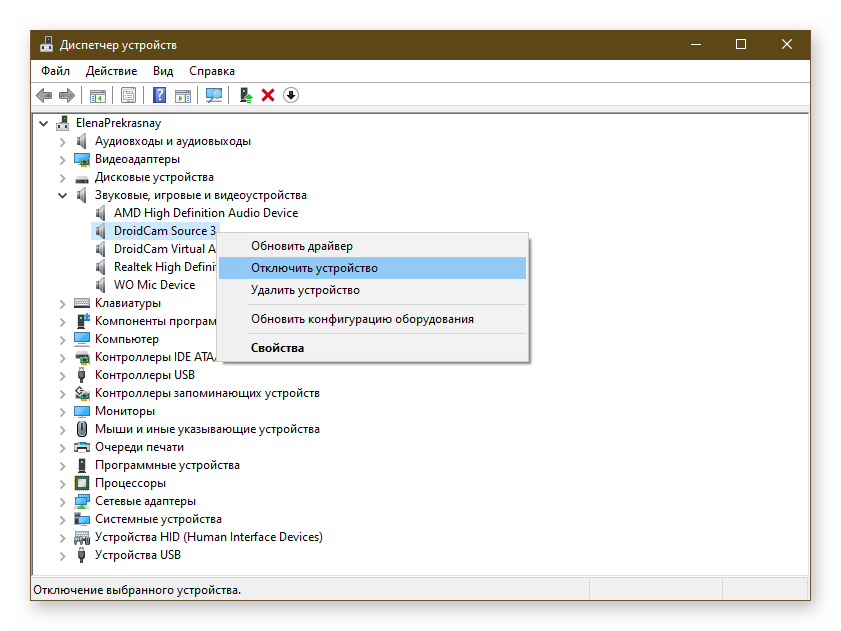Click the printer icon for Очереди печати

82,447
